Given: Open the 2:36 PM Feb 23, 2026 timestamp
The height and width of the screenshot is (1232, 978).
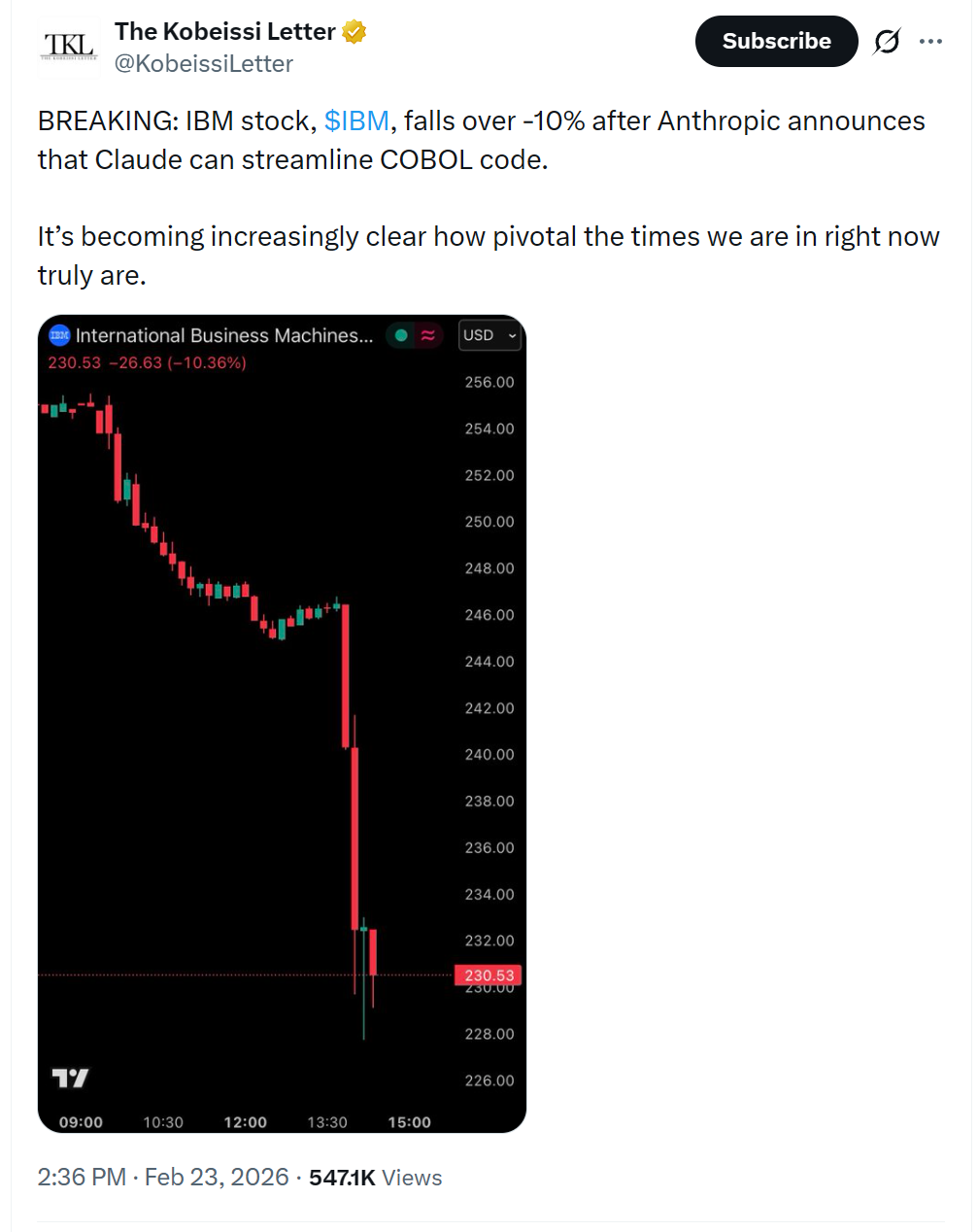Looking at the screenshot, I should click(x=163, y=1178).
